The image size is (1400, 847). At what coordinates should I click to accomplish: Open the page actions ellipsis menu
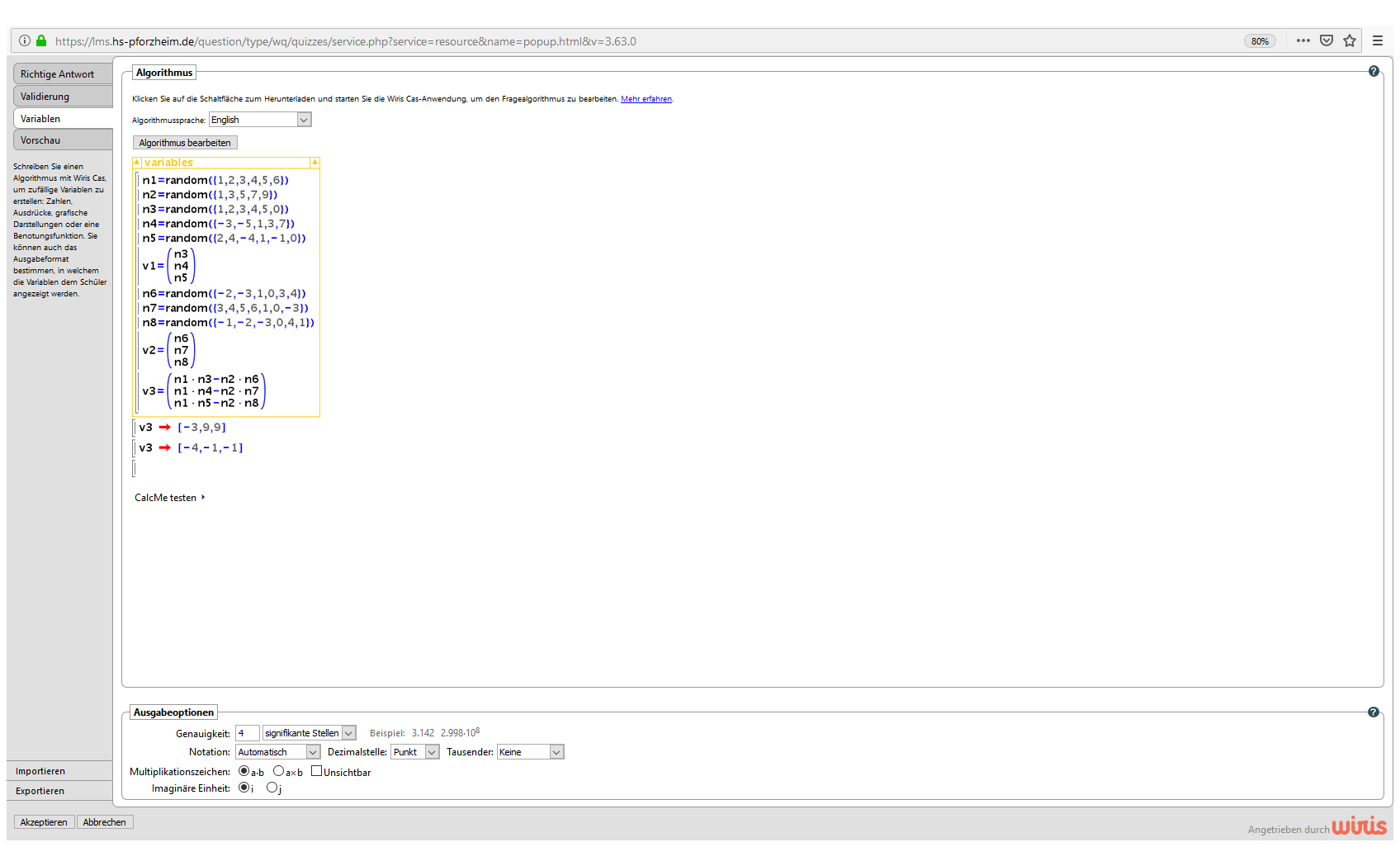1303,40
